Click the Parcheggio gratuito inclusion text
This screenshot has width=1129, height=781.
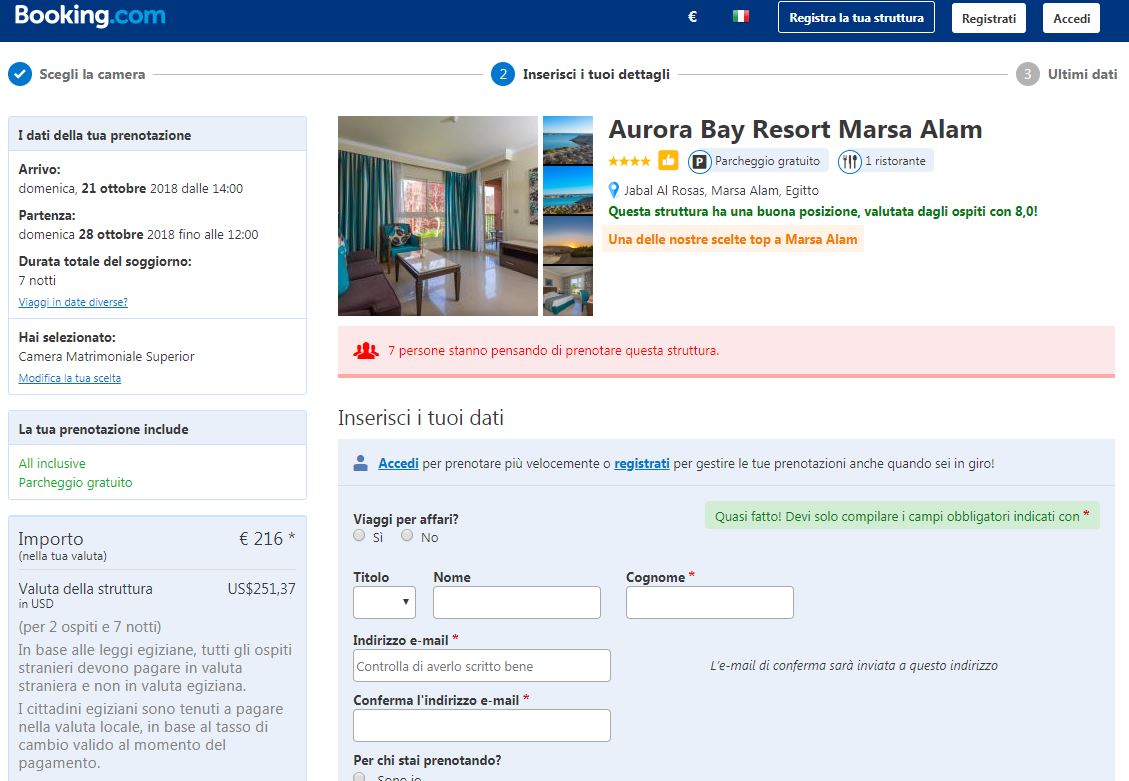pyautogui.click(x=76, y=482)
